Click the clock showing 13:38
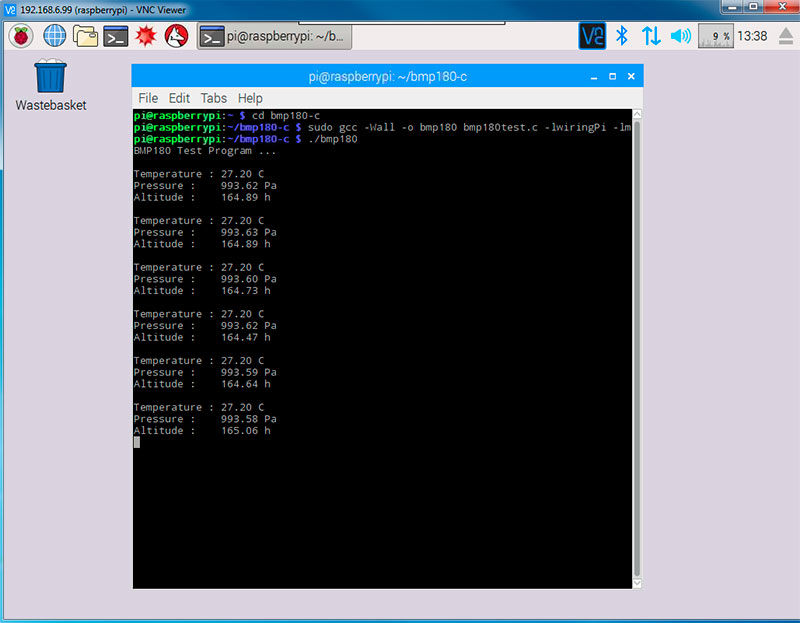This screenshot has height=623, width=800. (751, 36)
